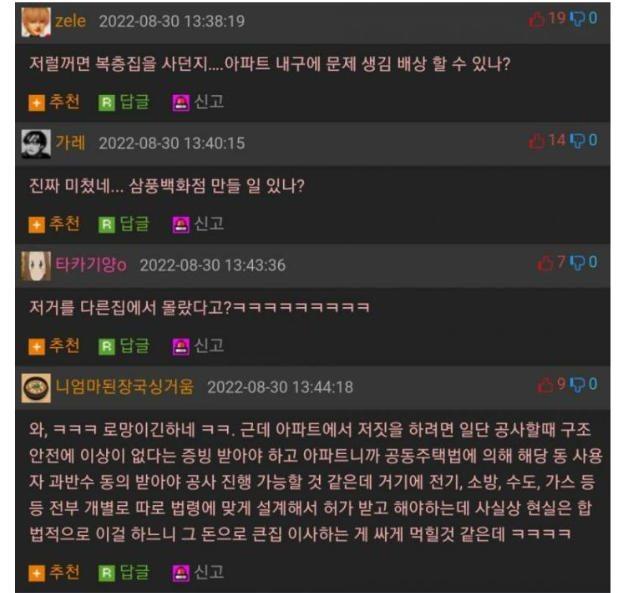The image size is (618, 593).
Task: Click thumbs-down icon on 가레's comment
Action: pos(577,141)
